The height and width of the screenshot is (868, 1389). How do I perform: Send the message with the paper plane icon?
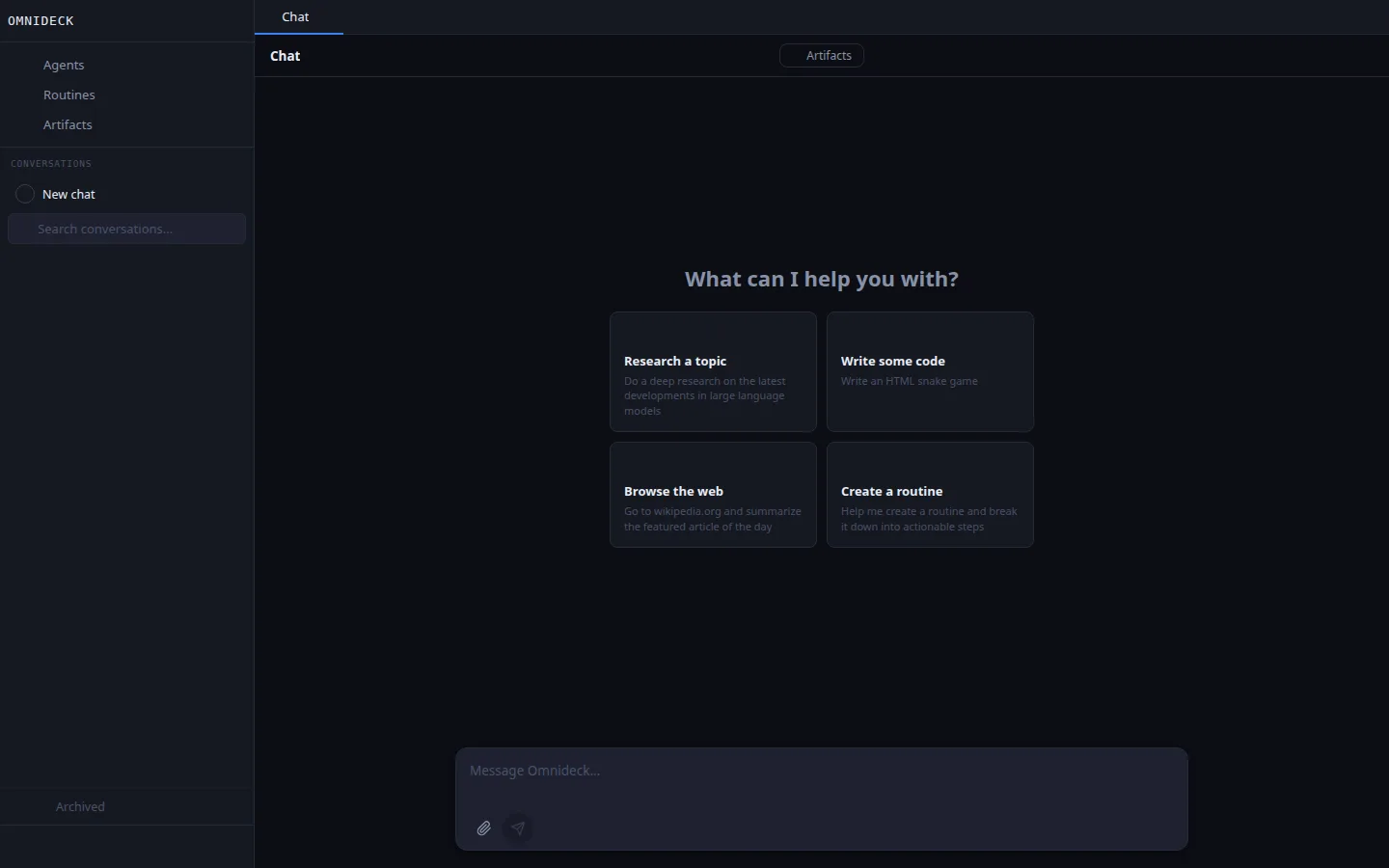(x=518, y=828)
